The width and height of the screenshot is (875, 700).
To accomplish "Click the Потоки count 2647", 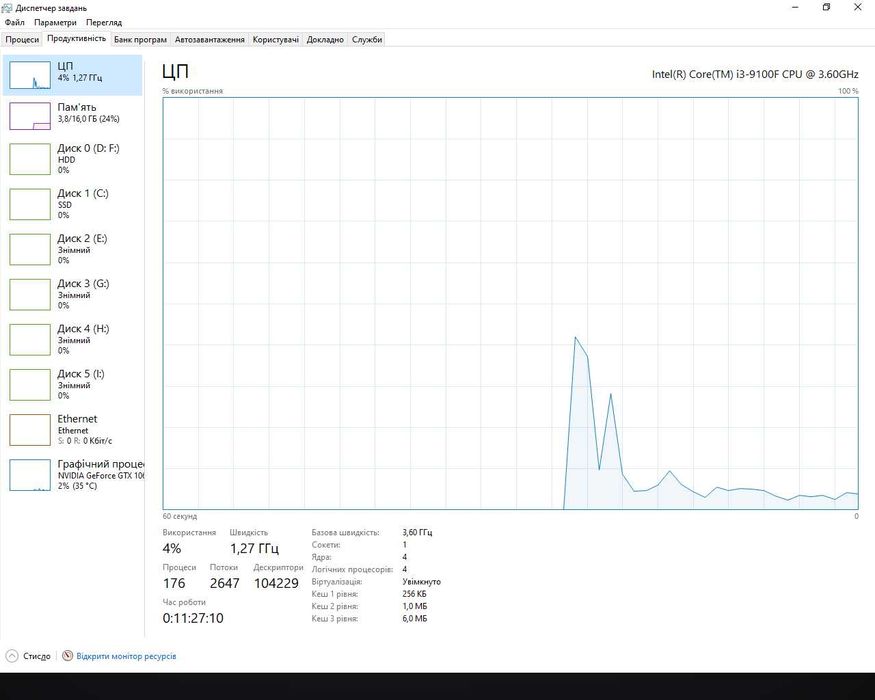I will coord(224,583).
